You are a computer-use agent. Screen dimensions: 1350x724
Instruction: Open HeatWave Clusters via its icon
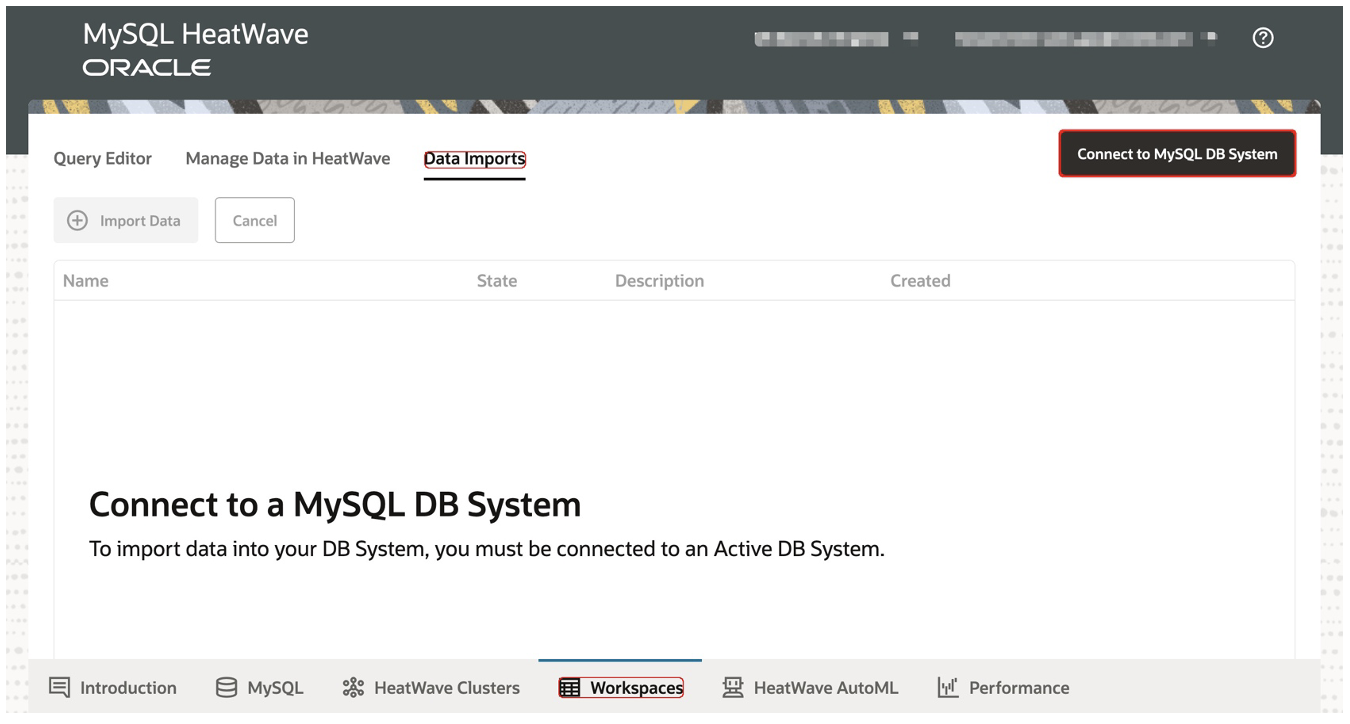tap(352, 687)
